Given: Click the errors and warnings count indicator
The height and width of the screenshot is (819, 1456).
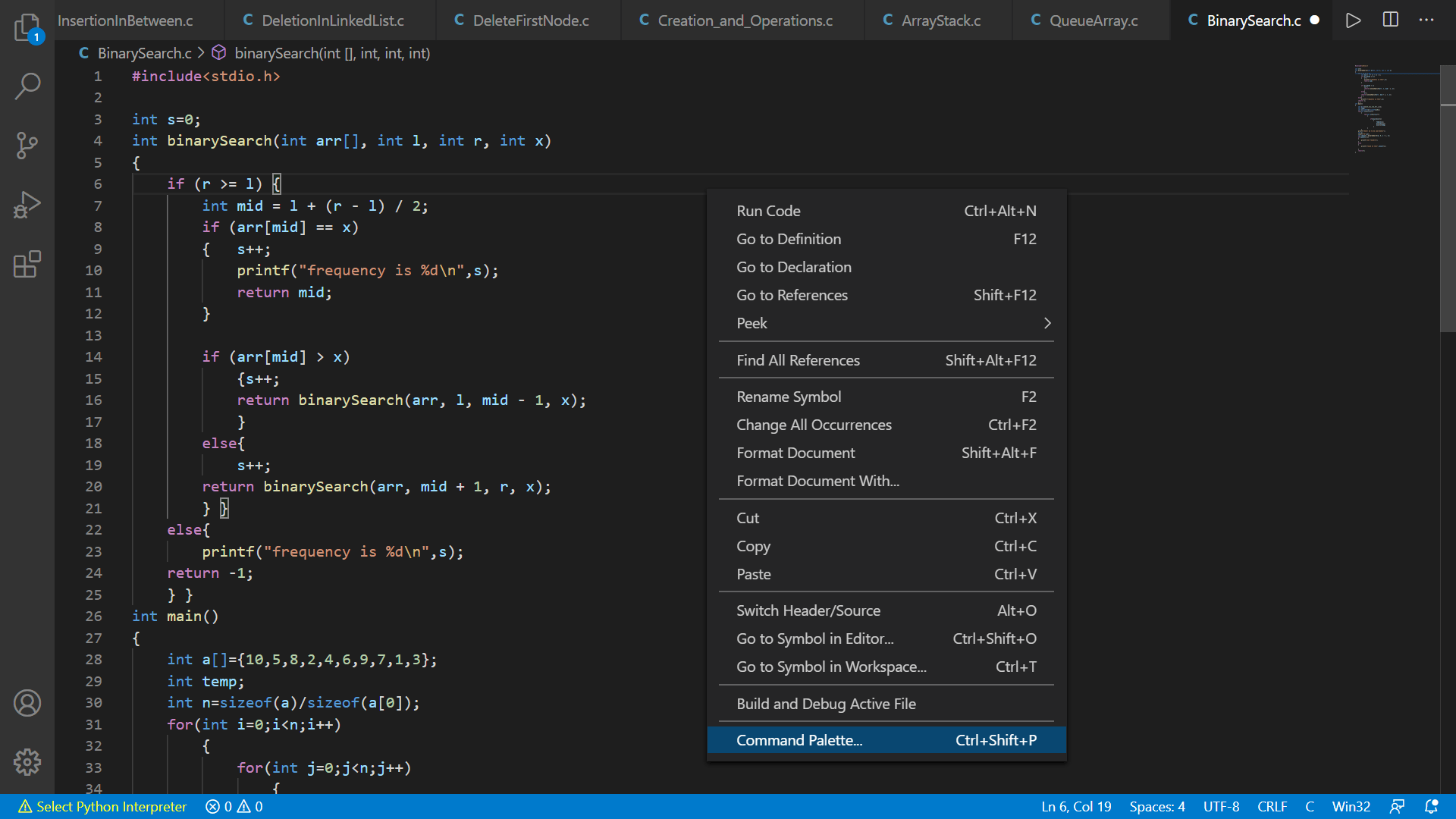Looking at the screenshot, I should point(234,807).
